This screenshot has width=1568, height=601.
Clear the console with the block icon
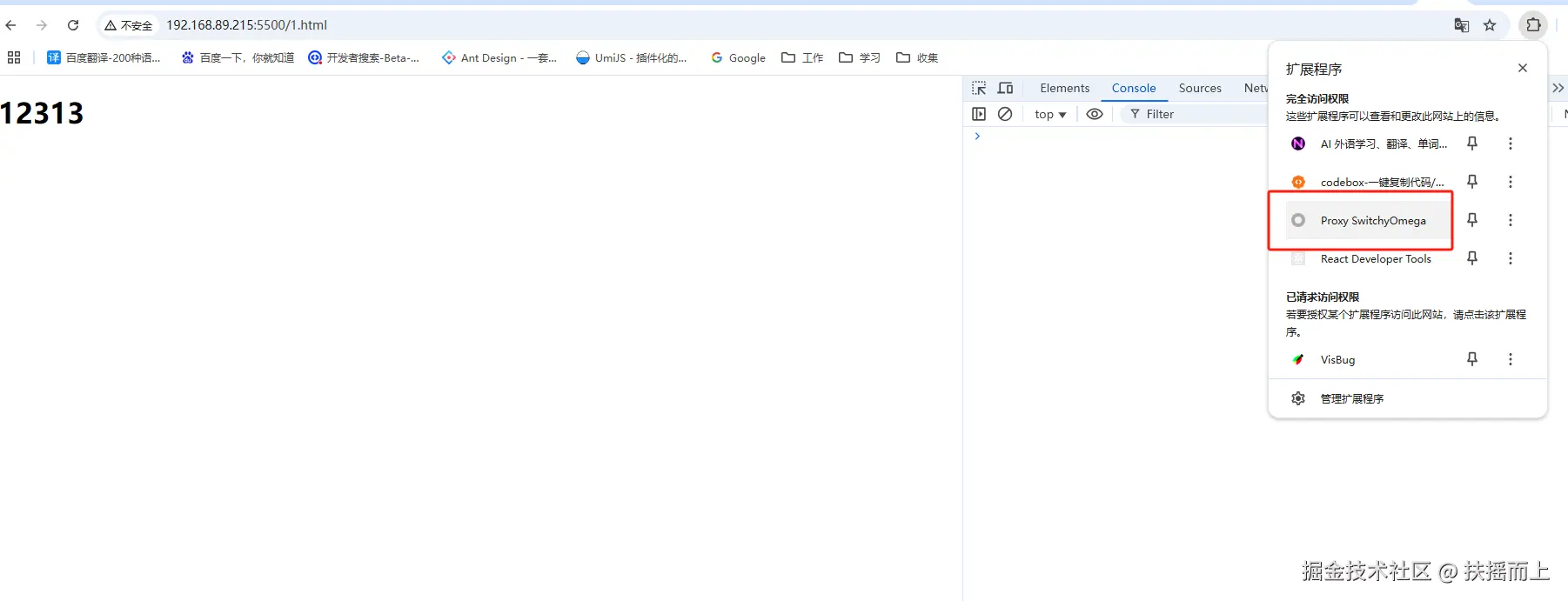(x=1005, y=114)
